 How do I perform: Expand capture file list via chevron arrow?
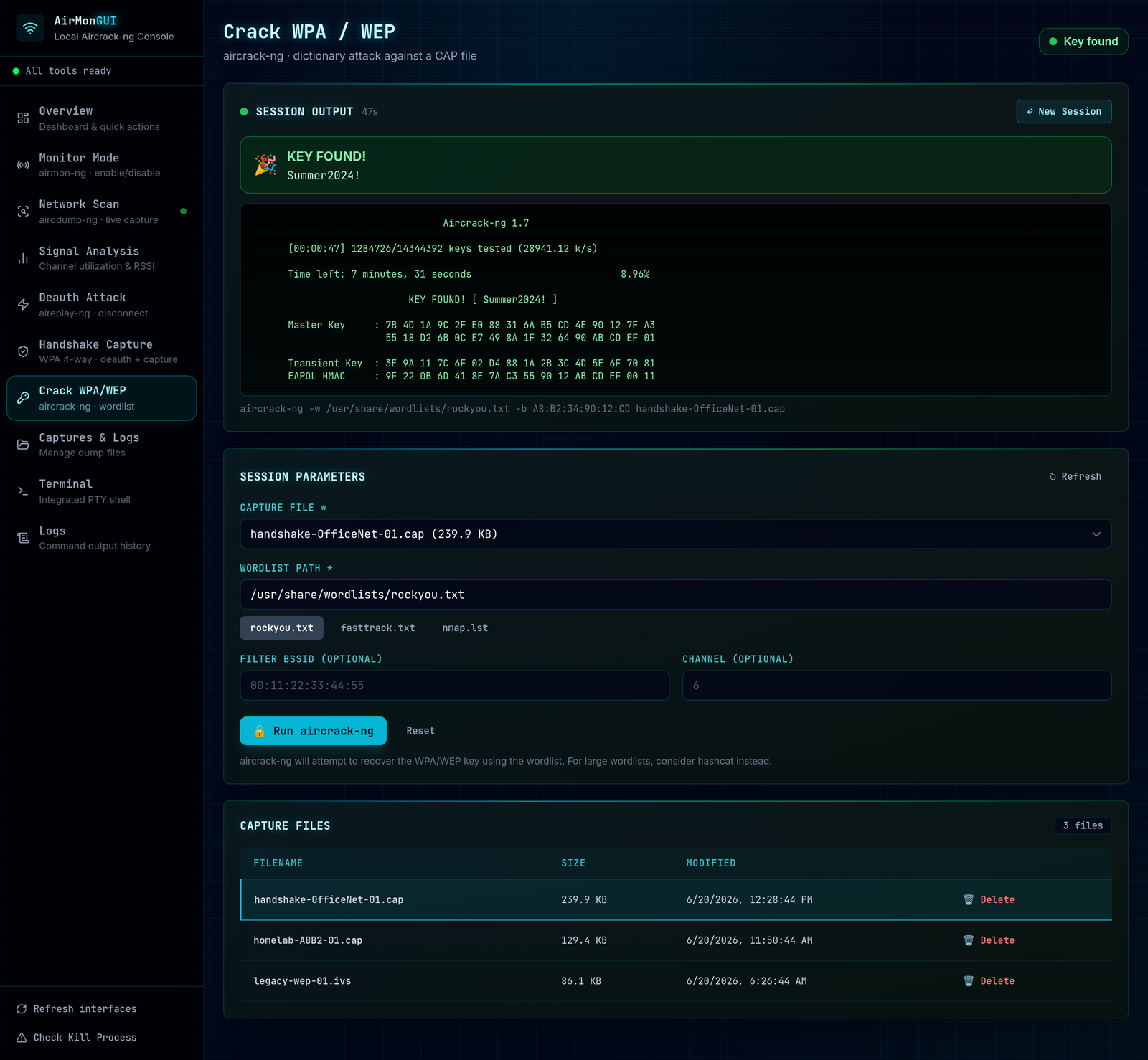coord(1096,534)
